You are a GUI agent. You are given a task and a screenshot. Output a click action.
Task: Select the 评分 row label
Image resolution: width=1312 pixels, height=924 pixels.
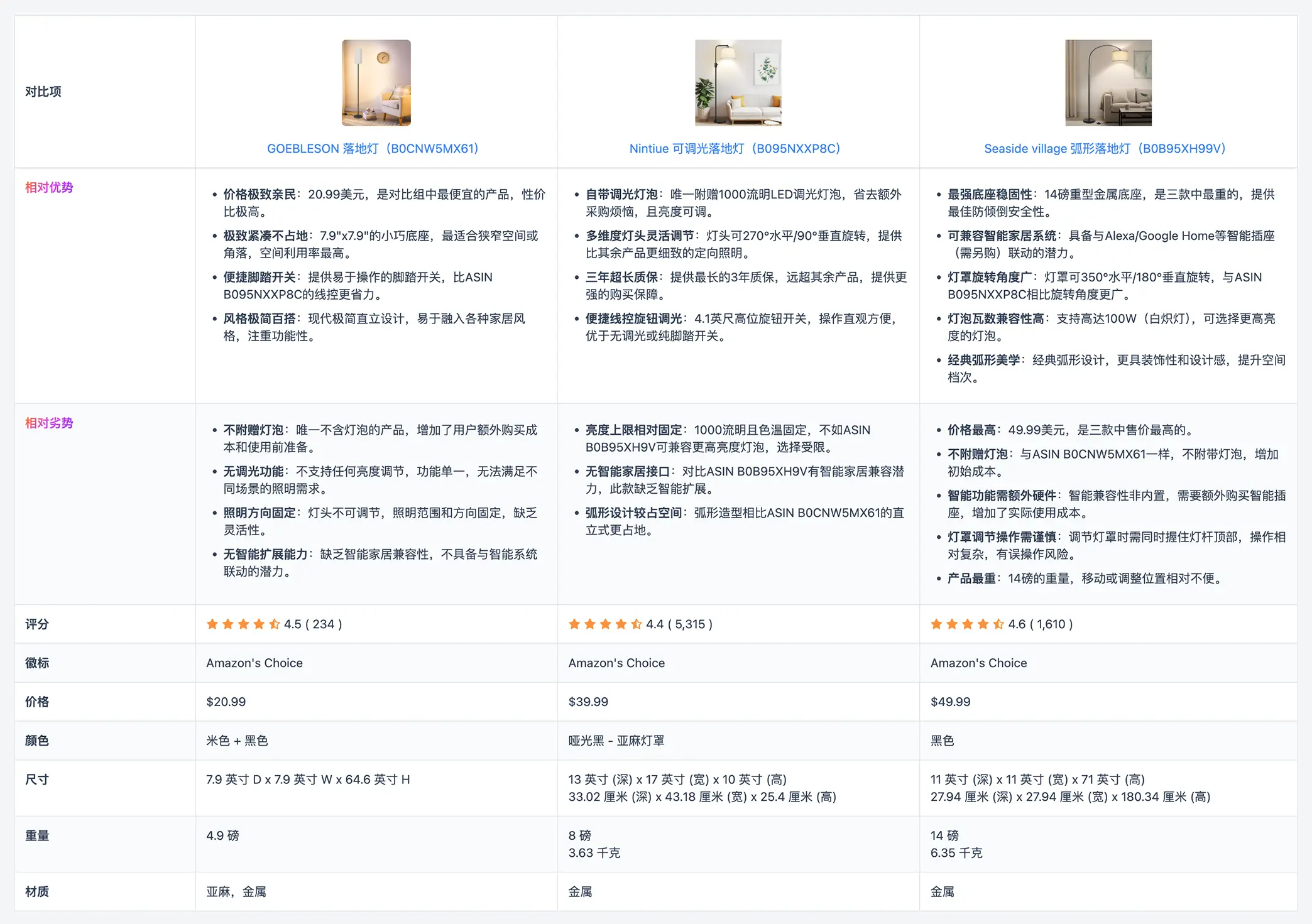pos(37,624)
